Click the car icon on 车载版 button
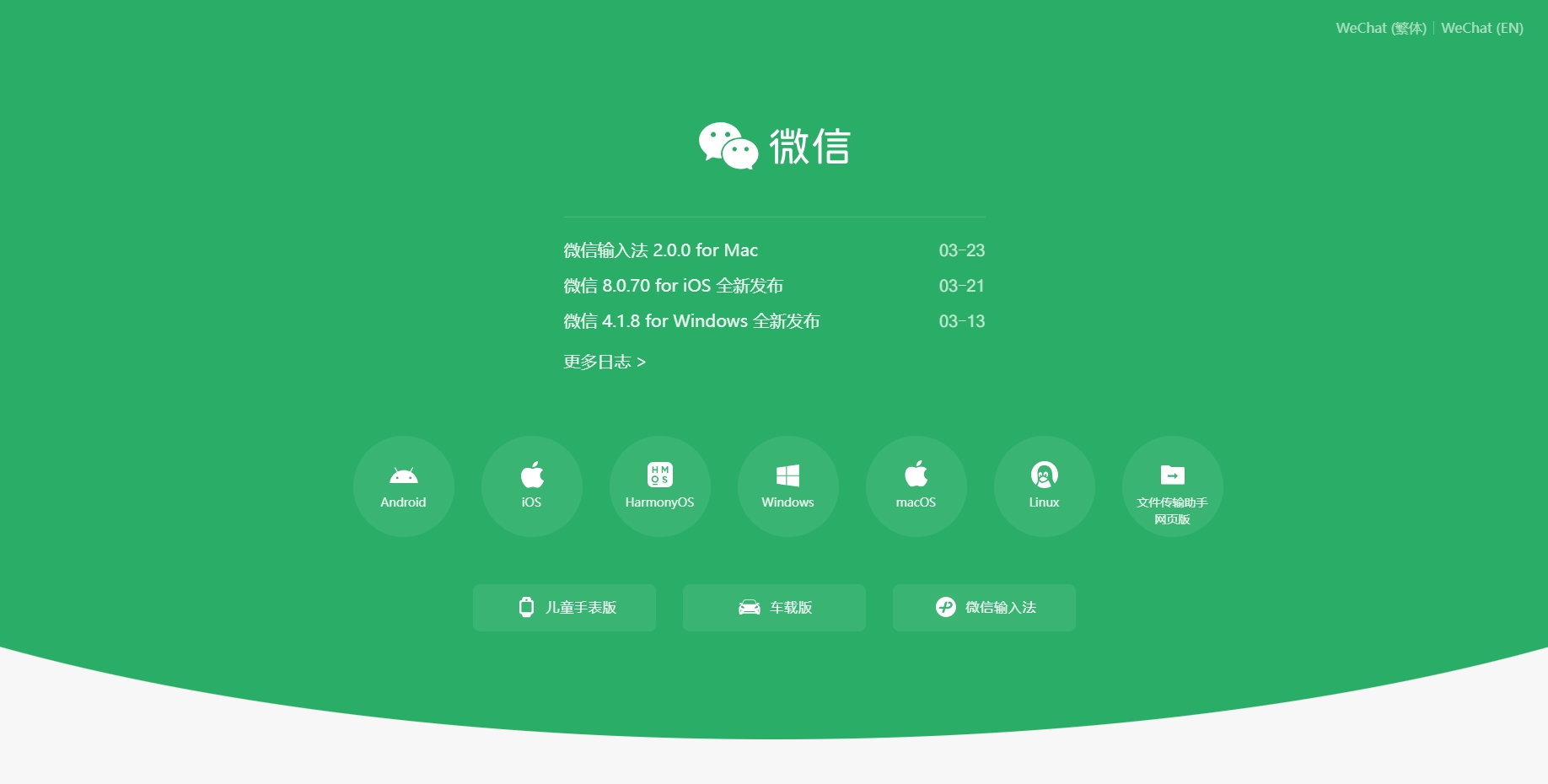The width and height of the screenshot is (1548, 784). coord(749,606)
